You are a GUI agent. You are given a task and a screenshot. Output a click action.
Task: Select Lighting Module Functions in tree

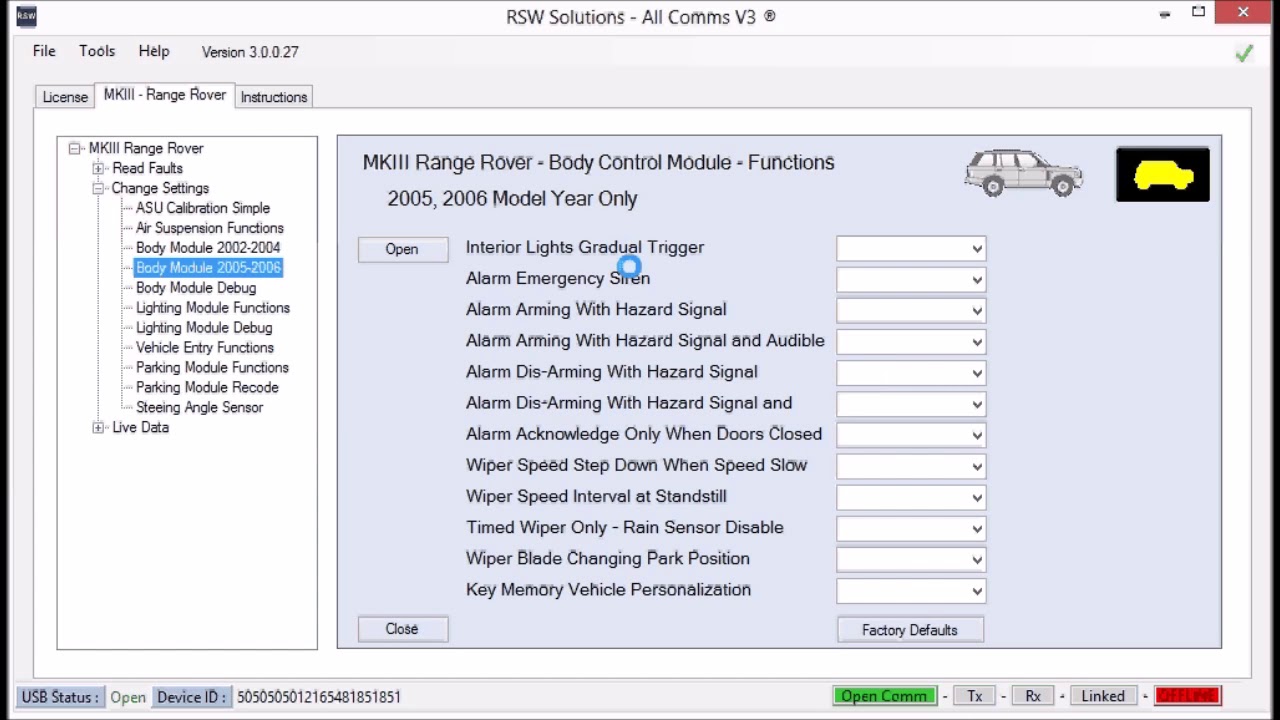click(x=213, y=308)
